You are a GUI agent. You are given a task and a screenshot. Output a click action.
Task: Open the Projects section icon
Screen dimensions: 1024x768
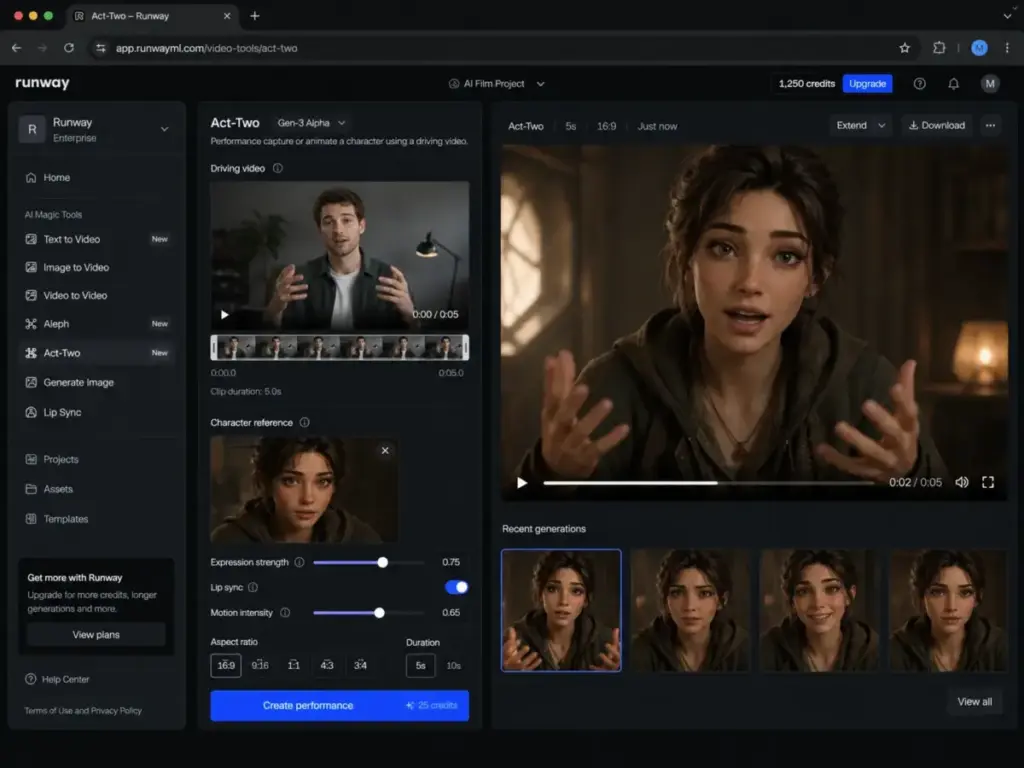pos(31,459)
